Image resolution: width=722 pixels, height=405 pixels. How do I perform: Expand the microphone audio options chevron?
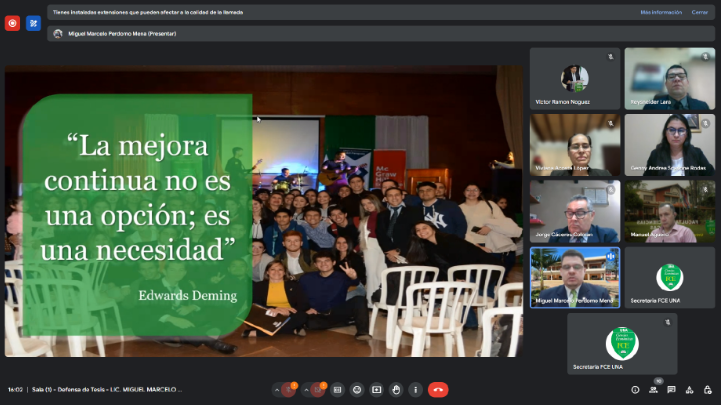[277, 390]
